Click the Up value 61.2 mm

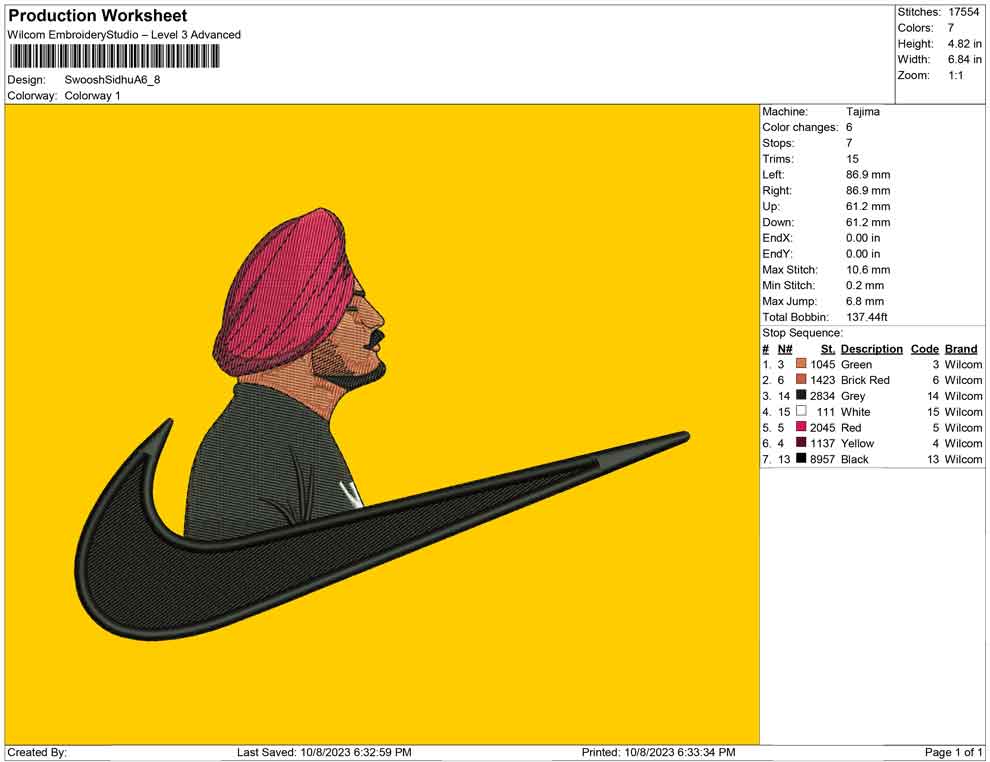tap(868, 206)
